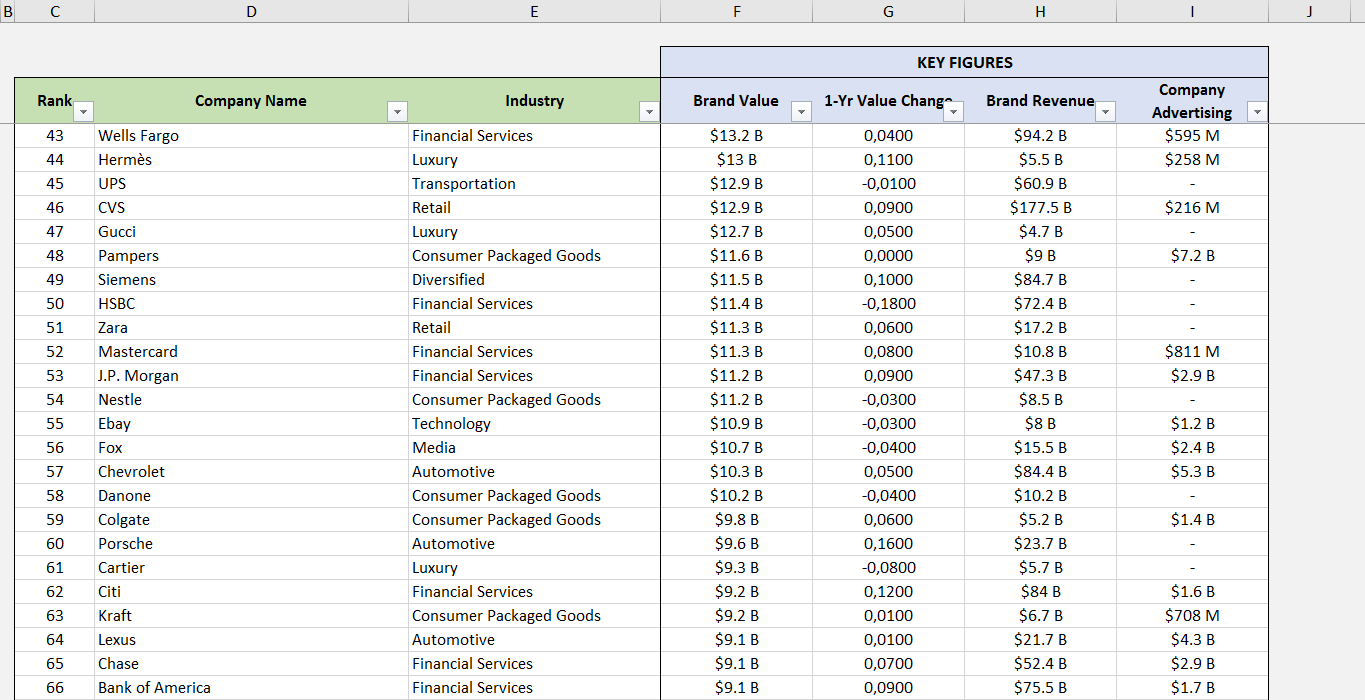1365x700 pixels.
Task: Click rank 50 cell
Action: pos(54,304)
